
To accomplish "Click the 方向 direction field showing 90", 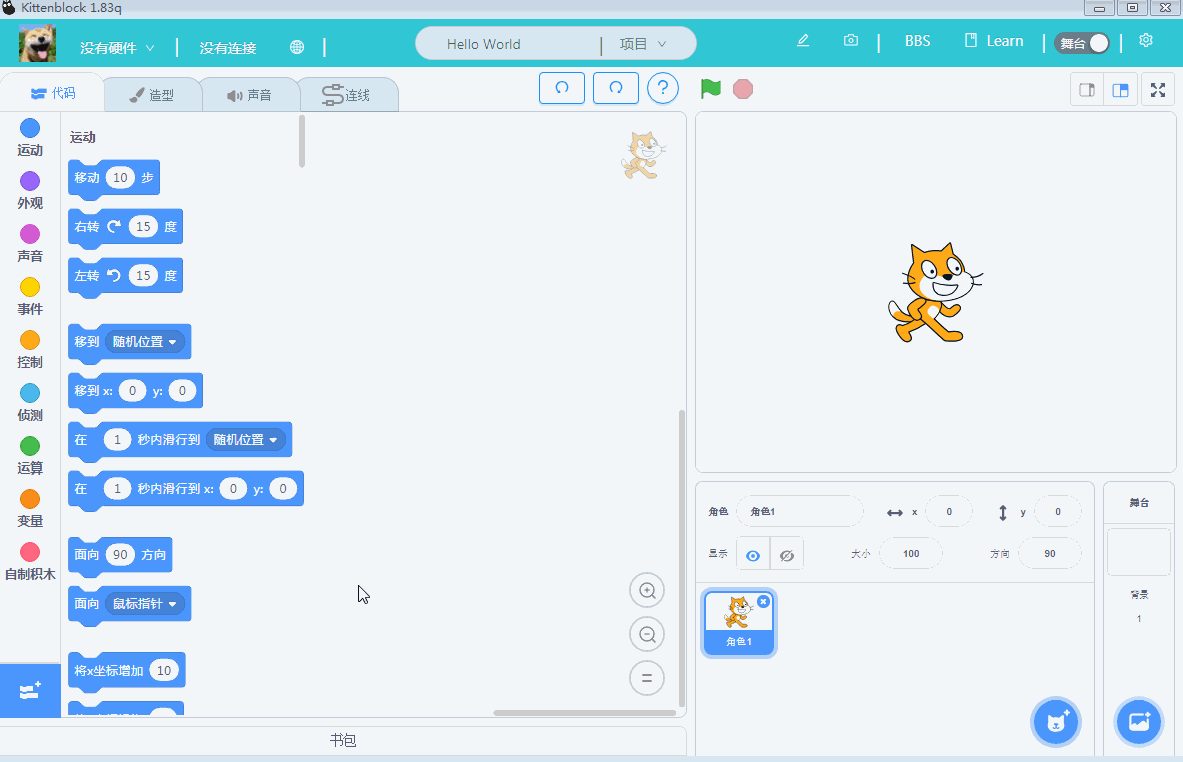I will (1050, 554).
